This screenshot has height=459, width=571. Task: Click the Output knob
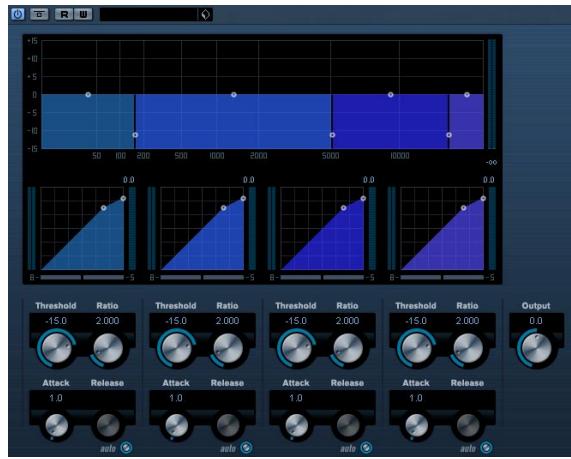(x=536, y=348)
